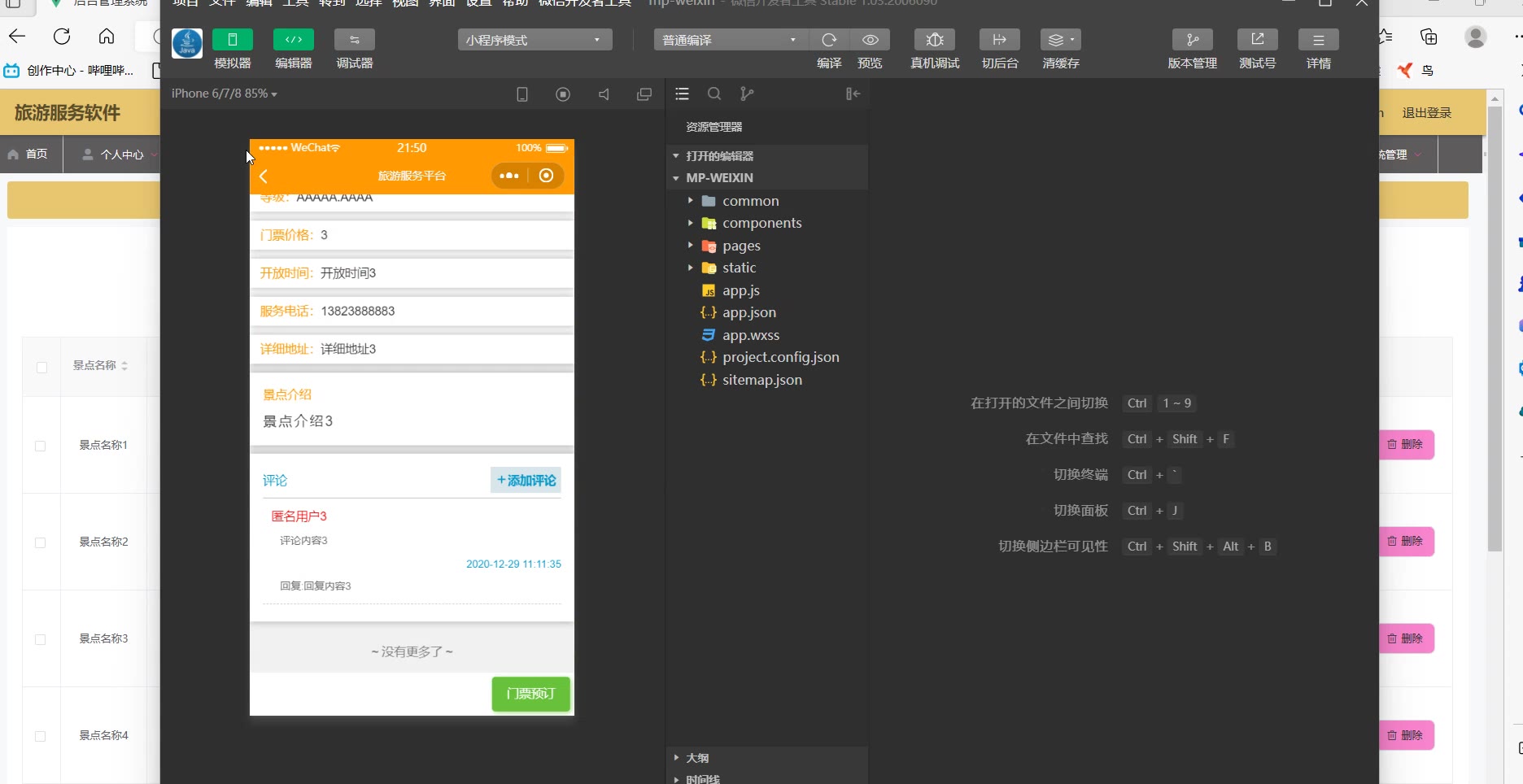Click the green 门票预订 booking button

point(530,694)
